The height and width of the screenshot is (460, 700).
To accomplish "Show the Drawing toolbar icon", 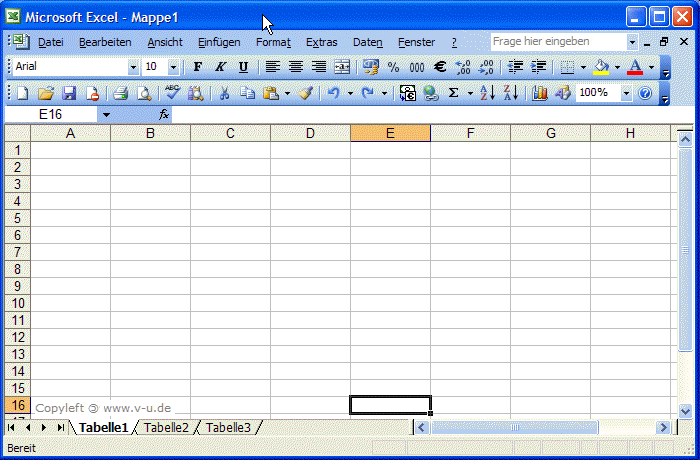I will (x=562, y=93).
